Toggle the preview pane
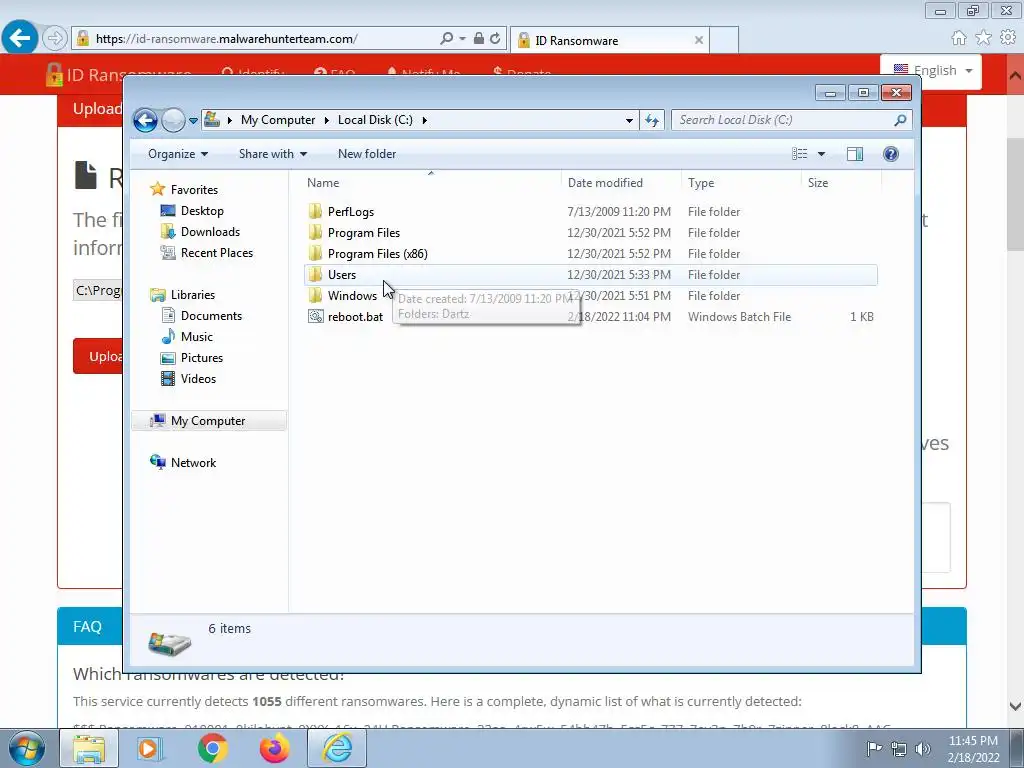 click(x=854, y=154)
